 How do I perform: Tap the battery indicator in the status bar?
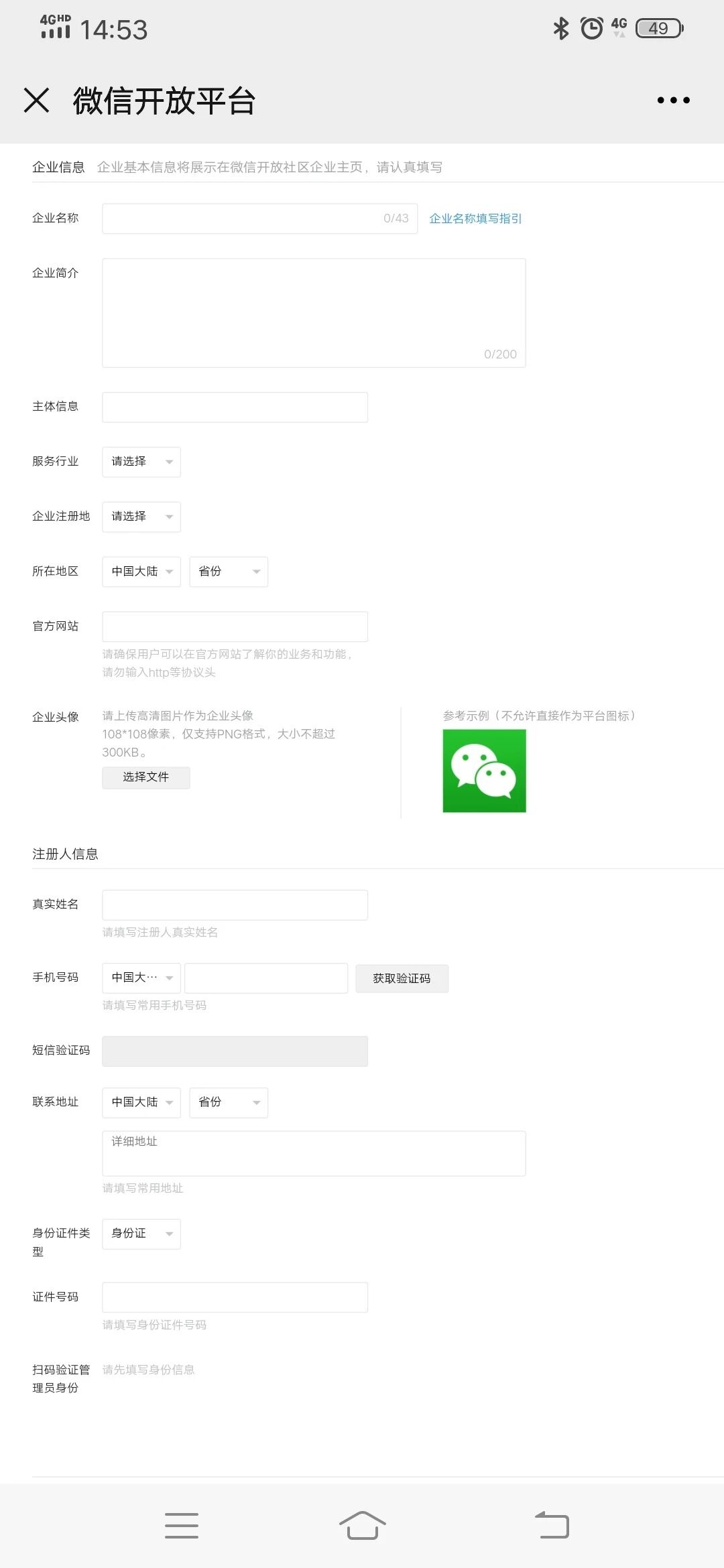(x=660, y=28)
